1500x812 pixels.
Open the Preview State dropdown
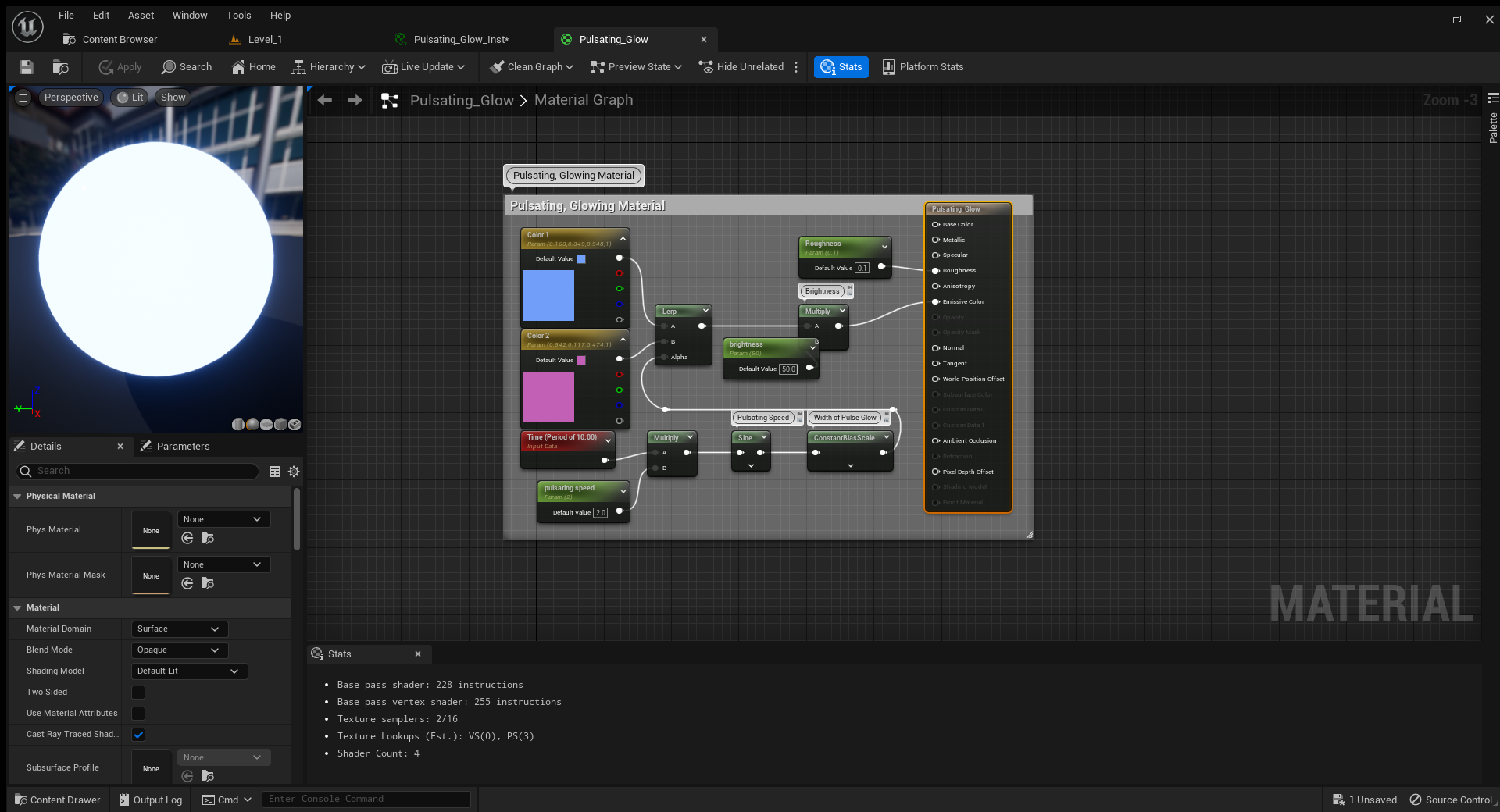pyautogui.click(x=637, y=67)
